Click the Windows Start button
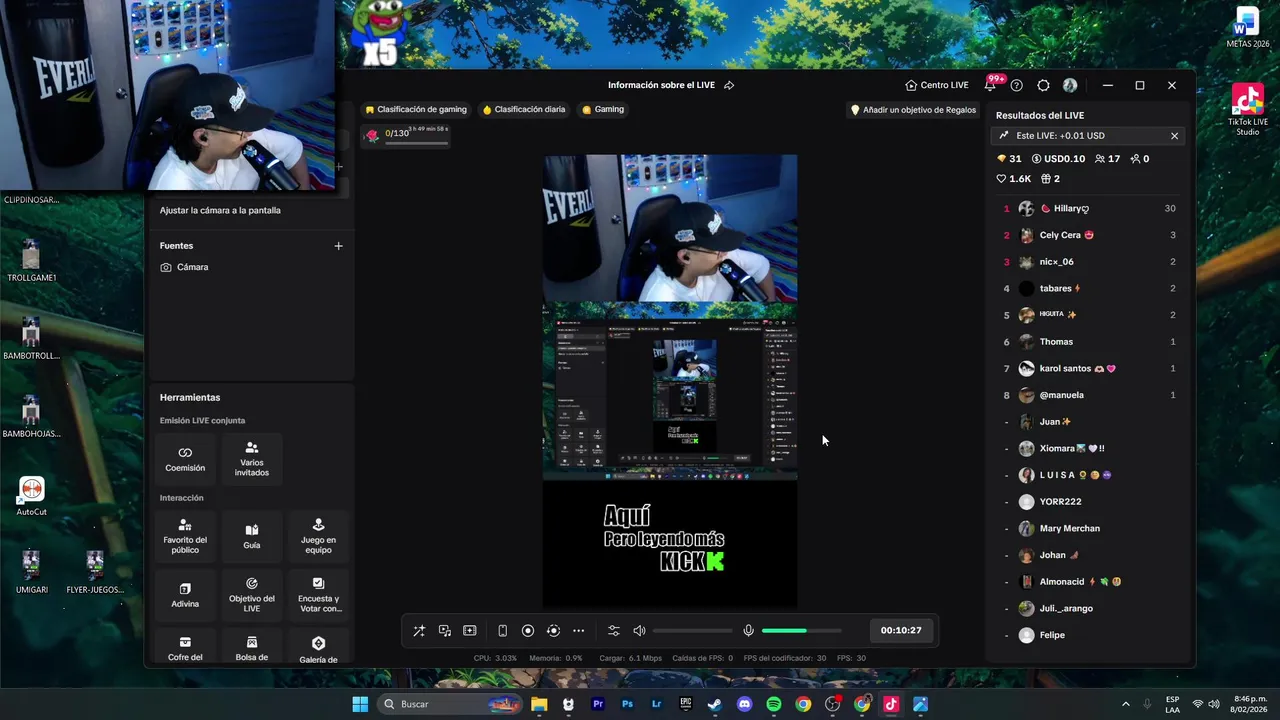The image size is (1280, 720). (360, 705)
